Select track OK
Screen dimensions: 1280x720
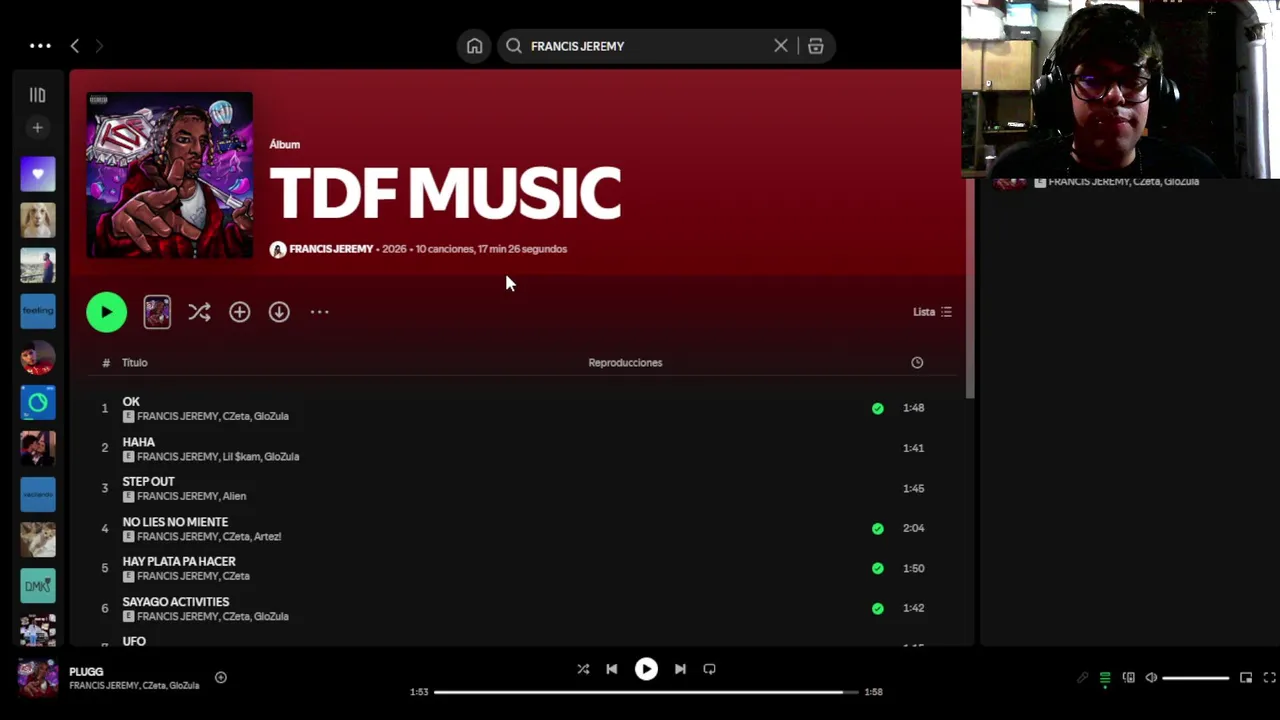coord(520,408)
